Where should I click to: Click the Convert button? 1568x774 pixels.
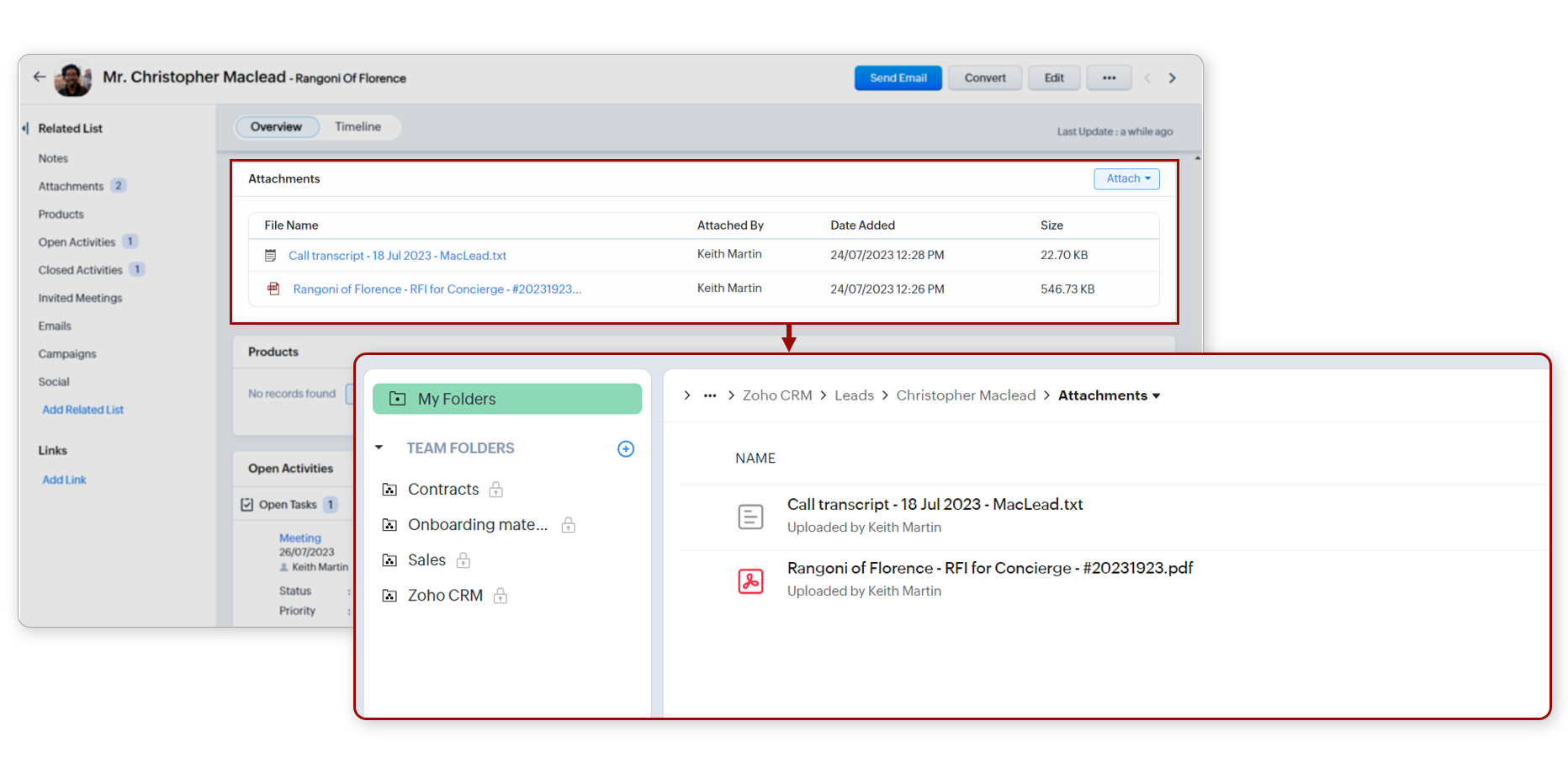(984, 78)
